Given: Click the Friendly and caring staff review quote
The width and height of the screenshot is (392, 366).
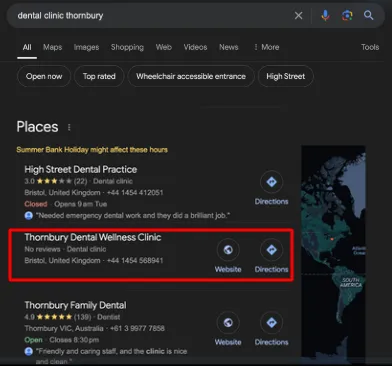Looking at the screenshot, I should (111, 356).
